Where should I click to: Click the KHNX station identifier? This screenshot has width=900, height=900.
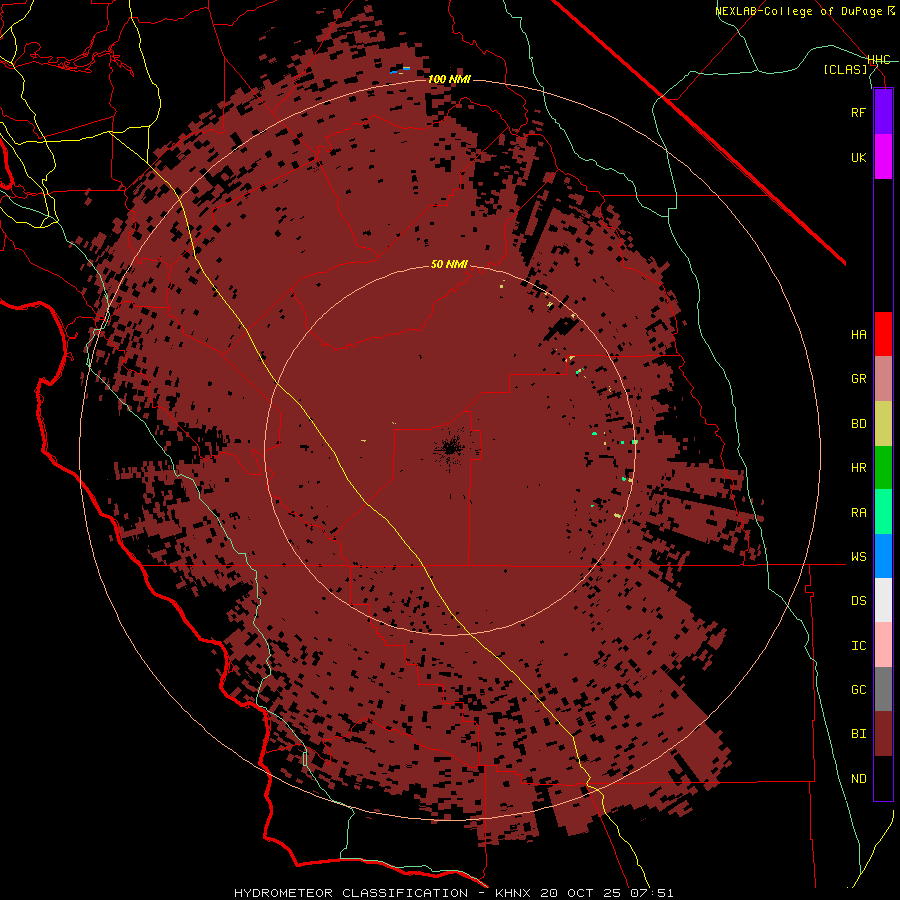513,893
